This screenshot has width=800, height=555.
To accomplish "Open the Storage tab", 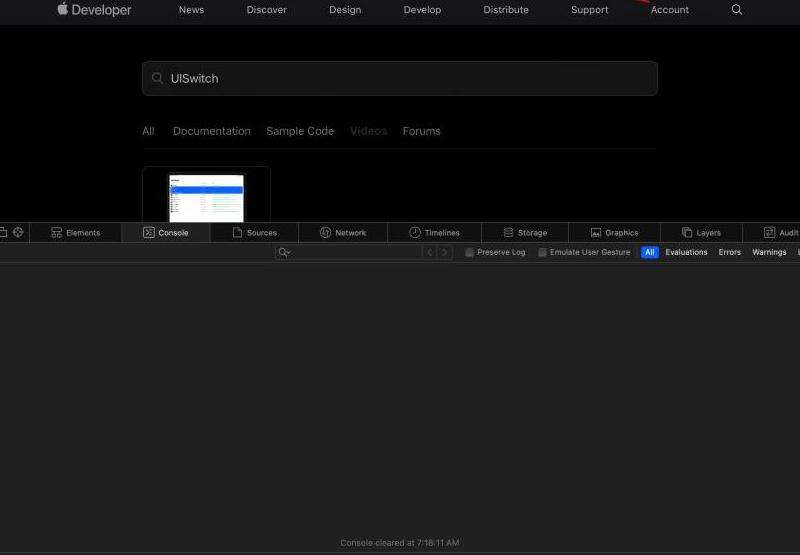I will click(525, 233).
